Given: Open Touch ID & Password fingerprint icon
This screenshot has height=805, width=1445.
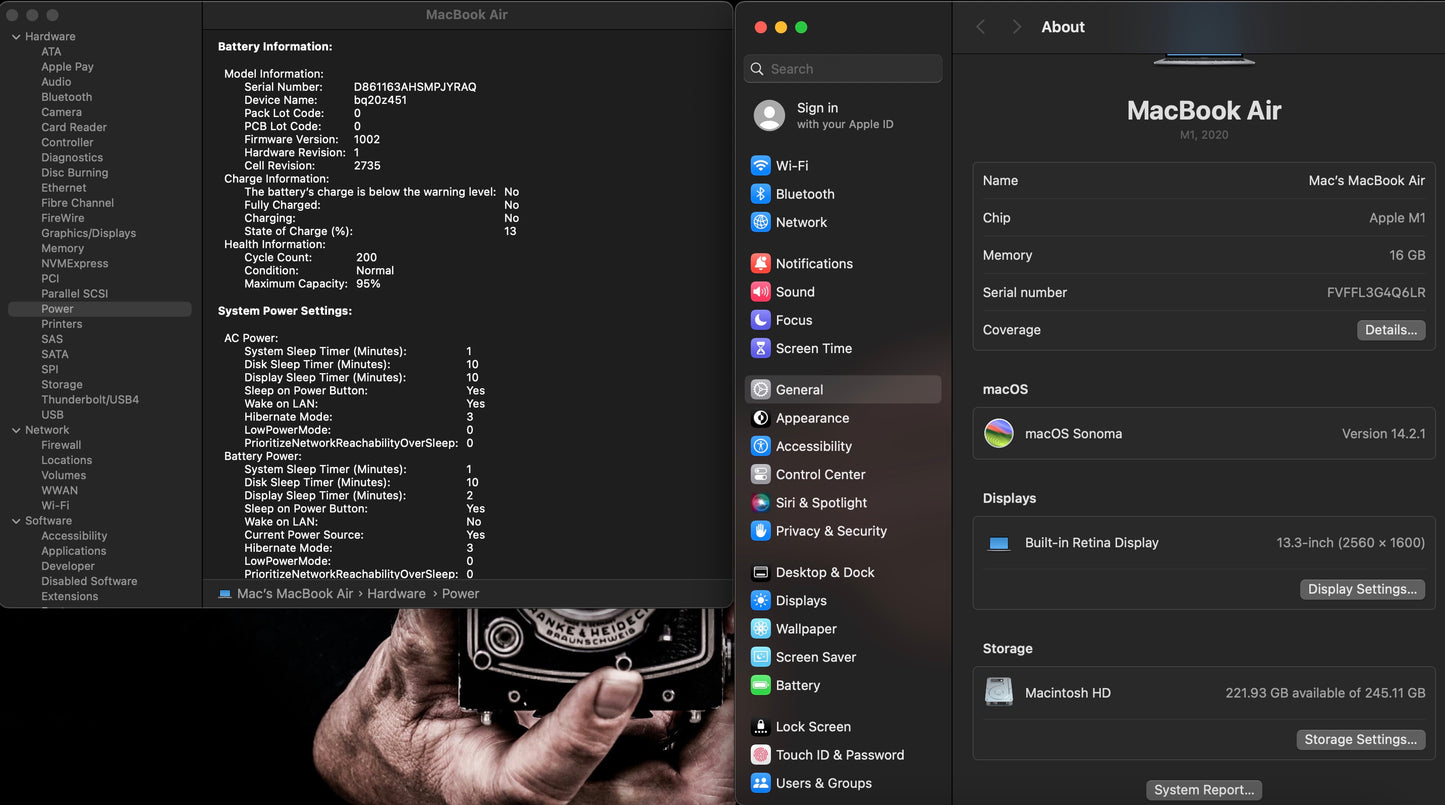Looking at the screenshot, I should (760, 755).
